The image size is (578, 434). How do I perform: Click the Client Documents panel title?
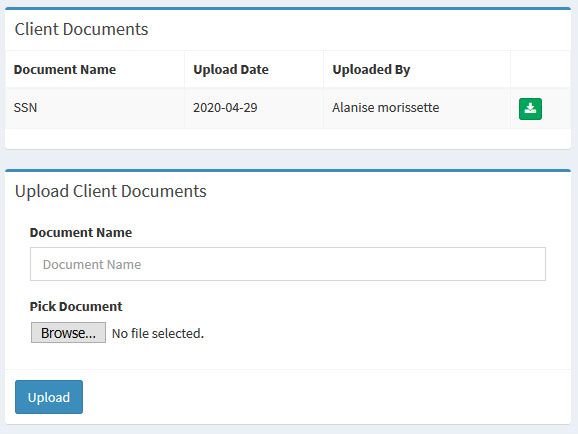coord(81,29)
